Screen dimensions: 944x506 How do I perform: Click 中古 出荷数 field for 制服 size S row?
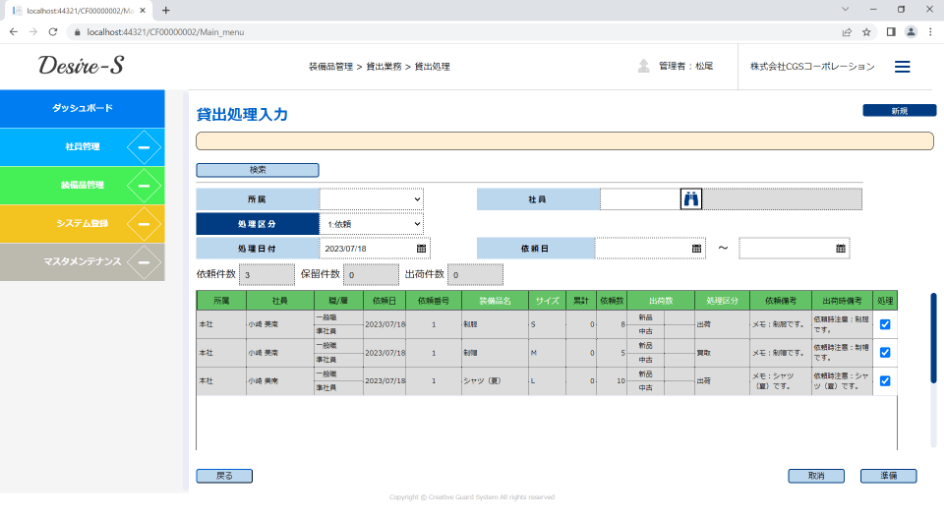(679, 331)
